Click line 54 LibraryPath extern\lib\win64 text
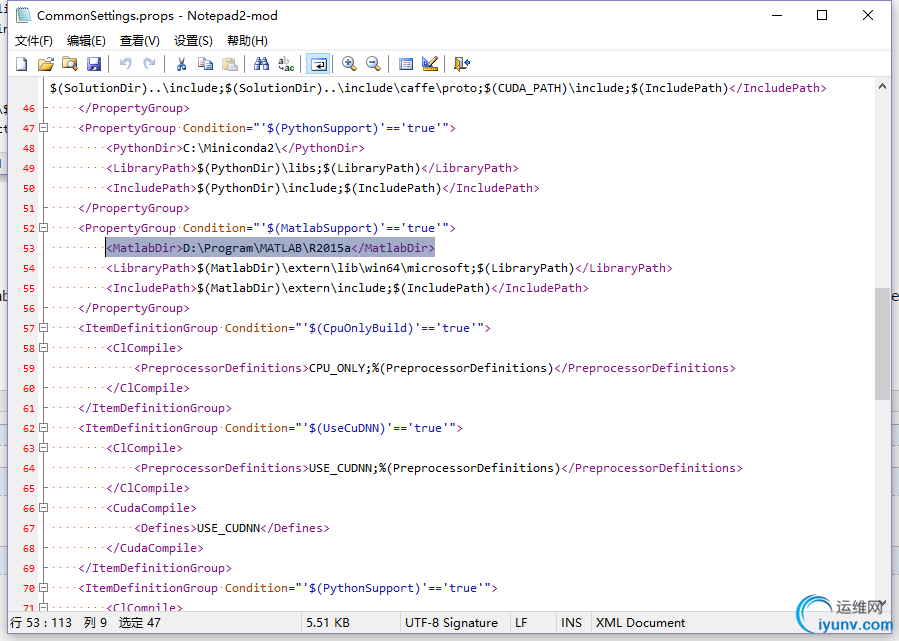 (x=389, y=268)
